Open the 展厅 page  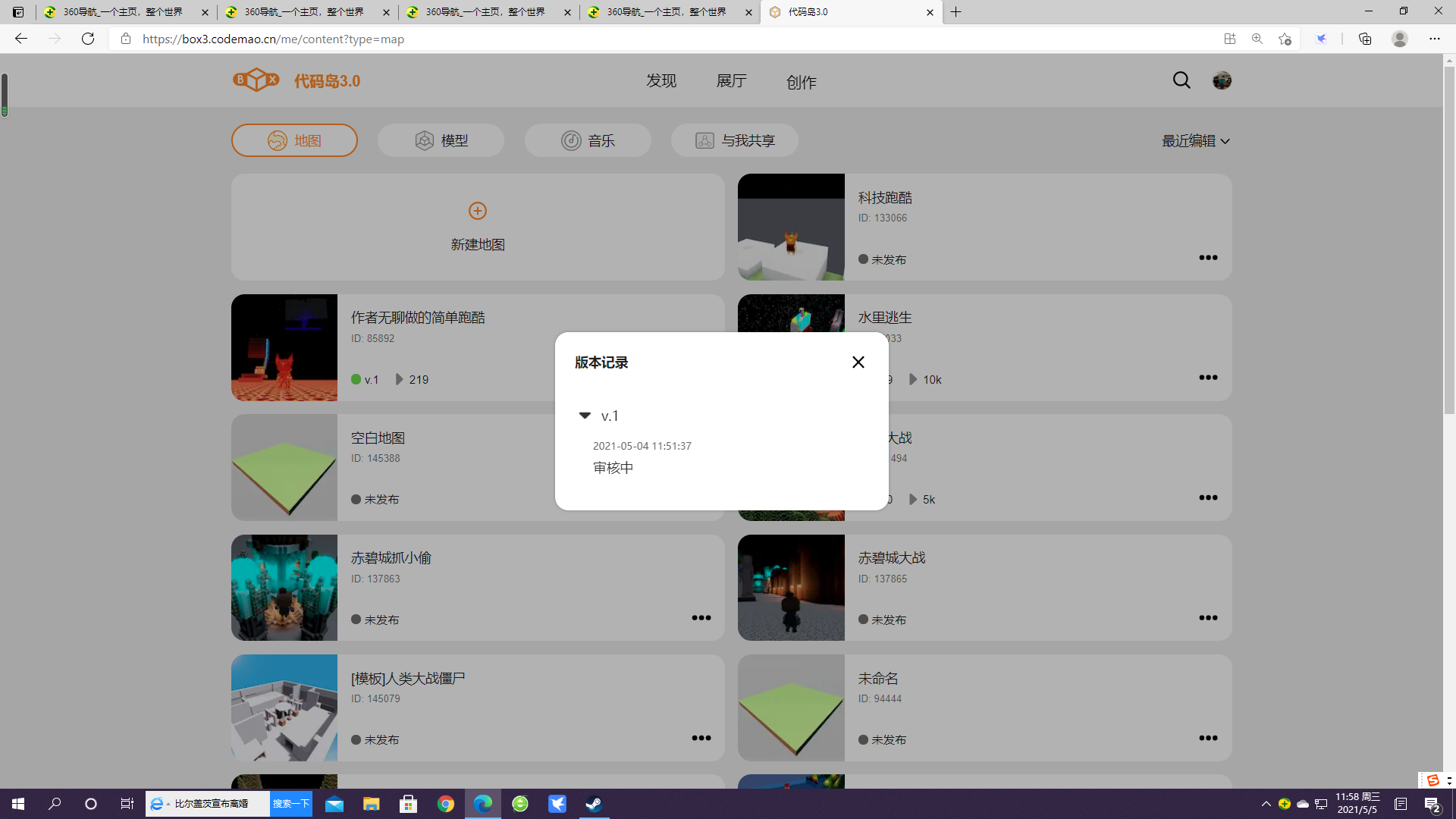732,81
